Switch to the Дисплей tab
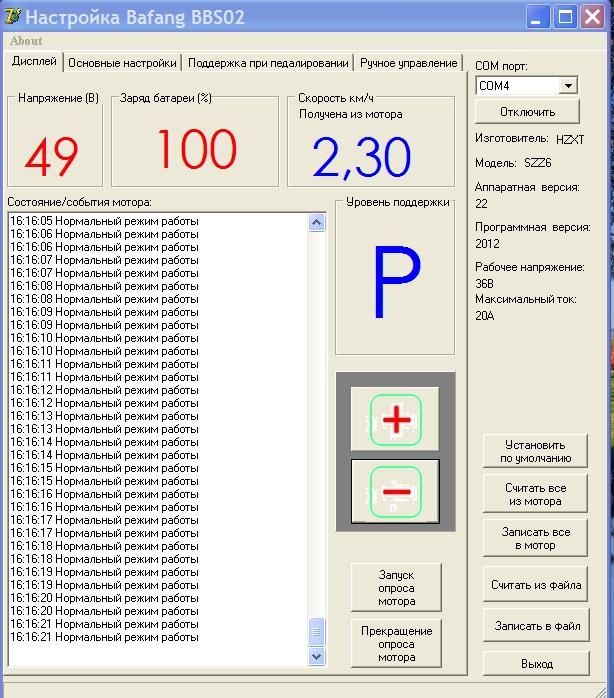Screen dimensions: 614x698 coord(34,61)
